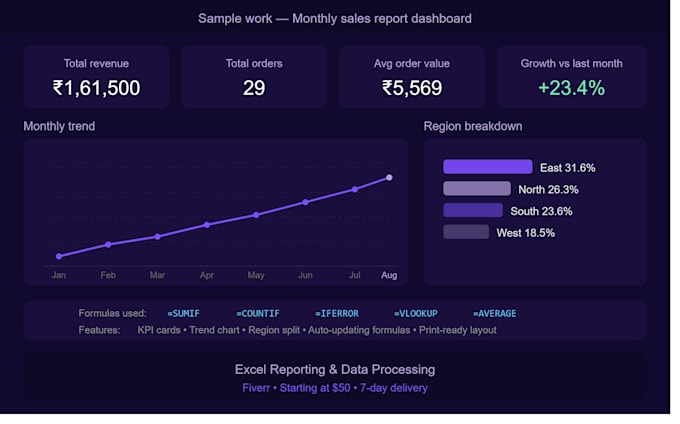Click the Jul axis label
680x424 pixels.
[355, 275]
